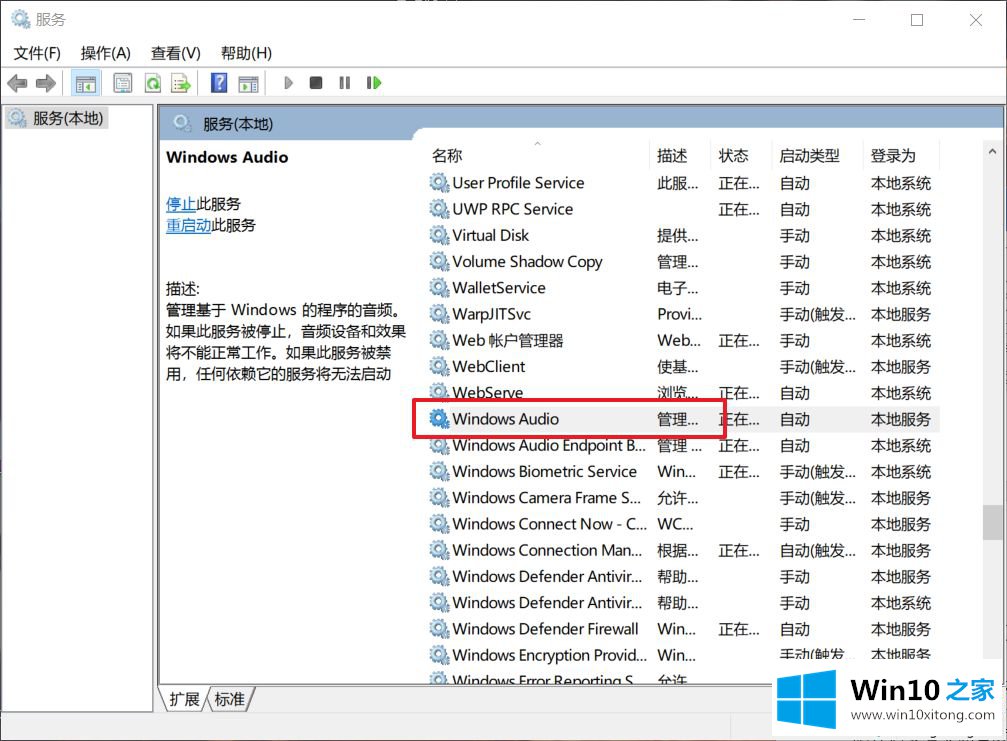Viewport: 1007px width, 741px height.
Task: Click the gear icon of WalletService
Action: (x=439, y=288)
